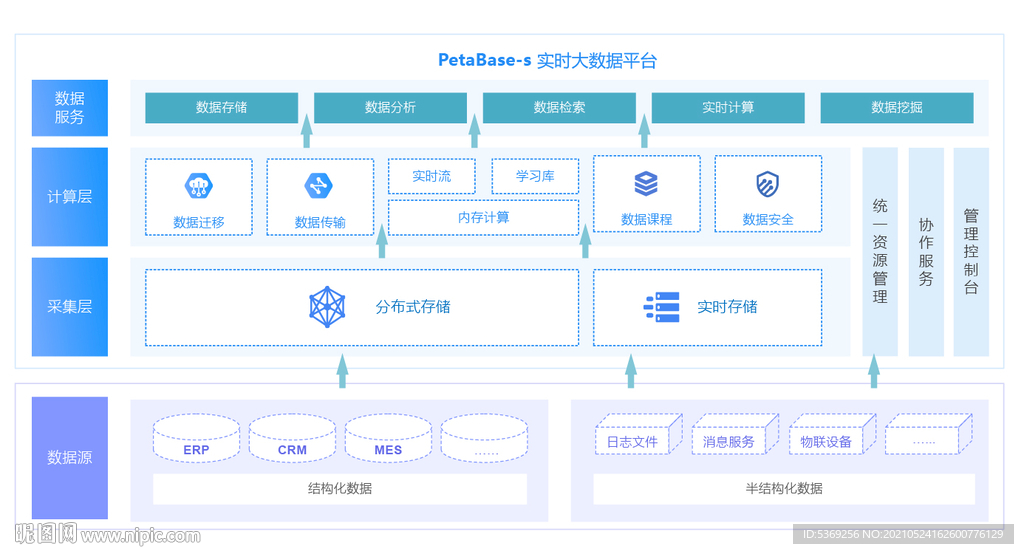Select the MES database cylinder
Screen dimensions: 1024x554
point(388,438)
